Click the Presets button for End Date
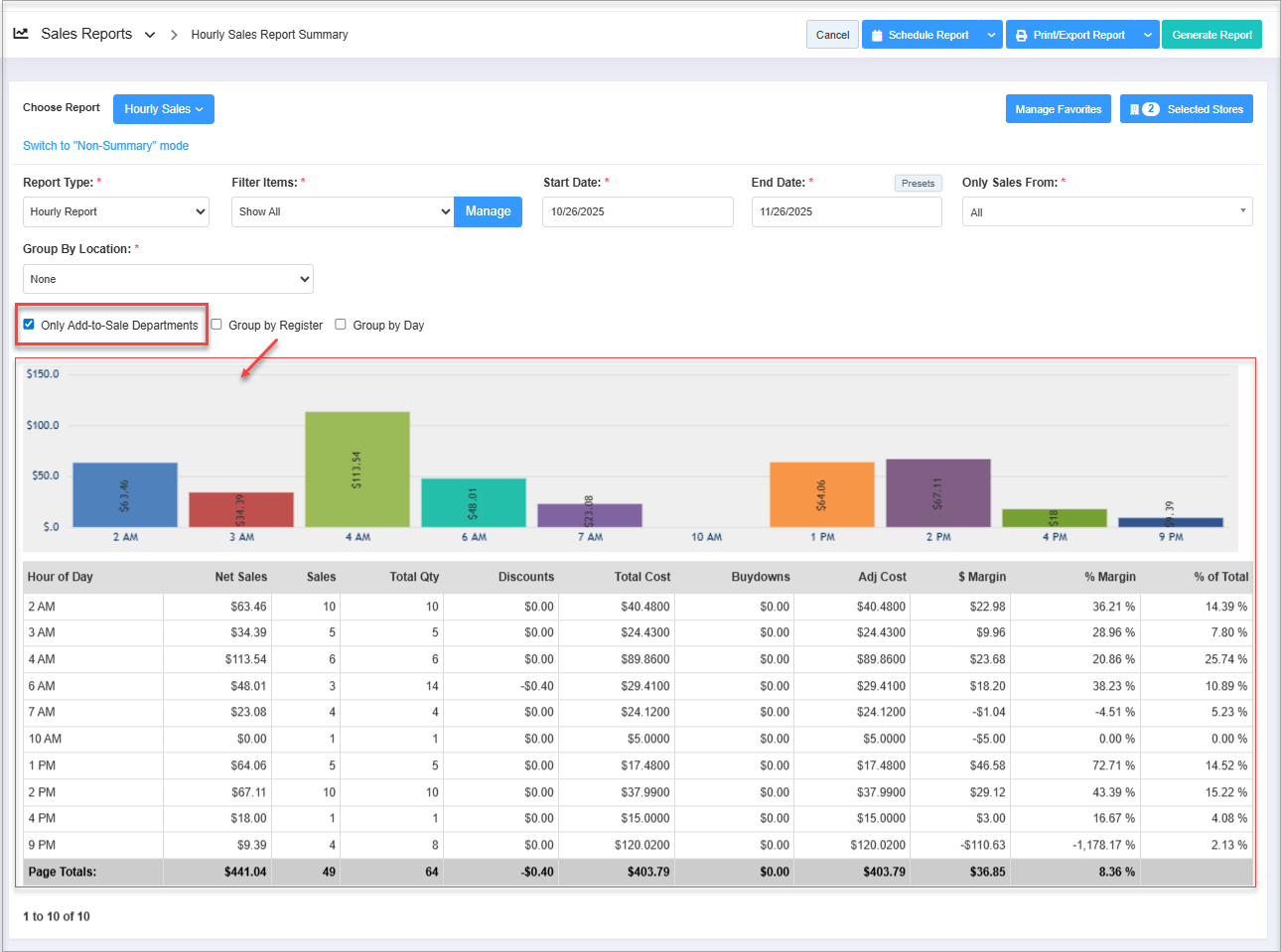 (x=918, y=184)
